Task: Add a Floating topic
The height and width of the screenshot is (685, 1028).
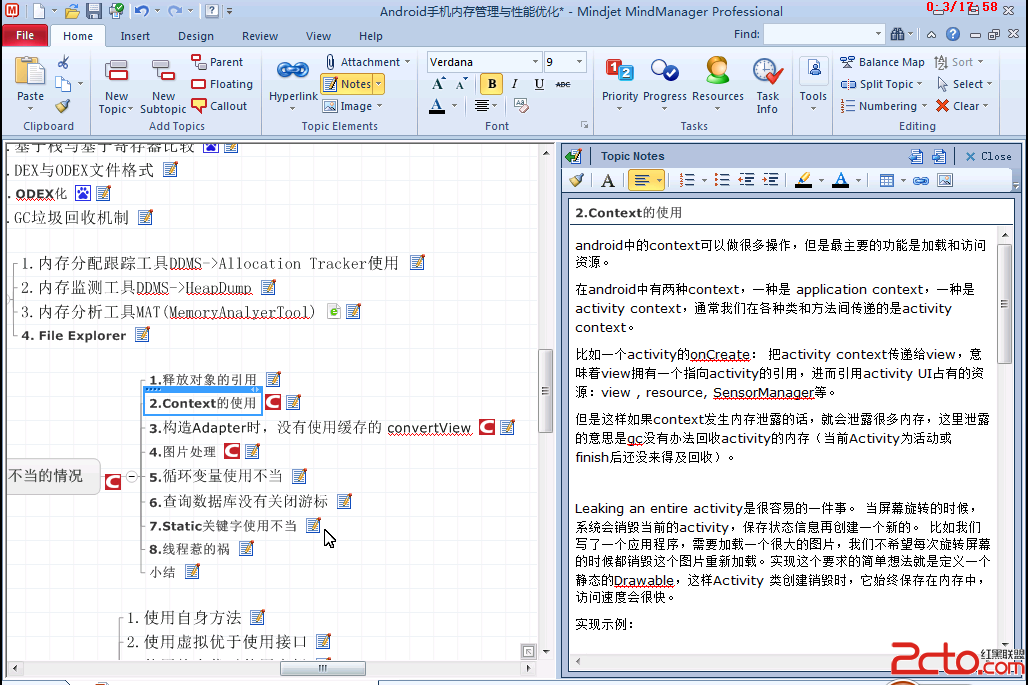Action: [x=222, y=84]
